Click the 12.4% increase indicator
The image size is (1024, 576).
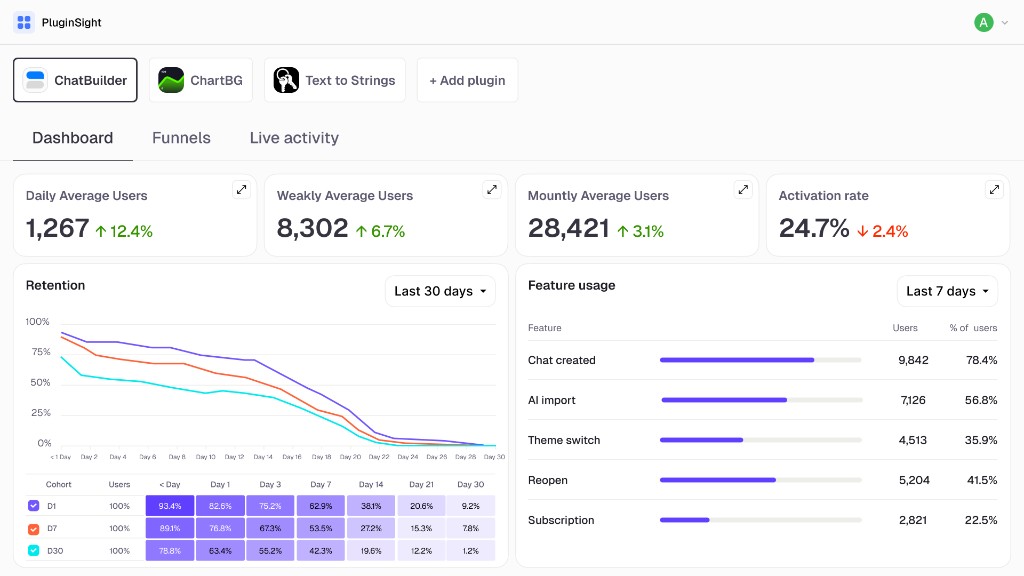(124, 231)
